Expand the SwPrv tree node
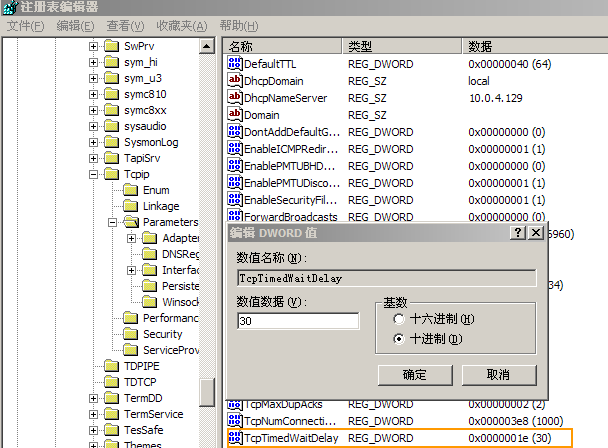The image size is (608, 448). tap(94, 46)
